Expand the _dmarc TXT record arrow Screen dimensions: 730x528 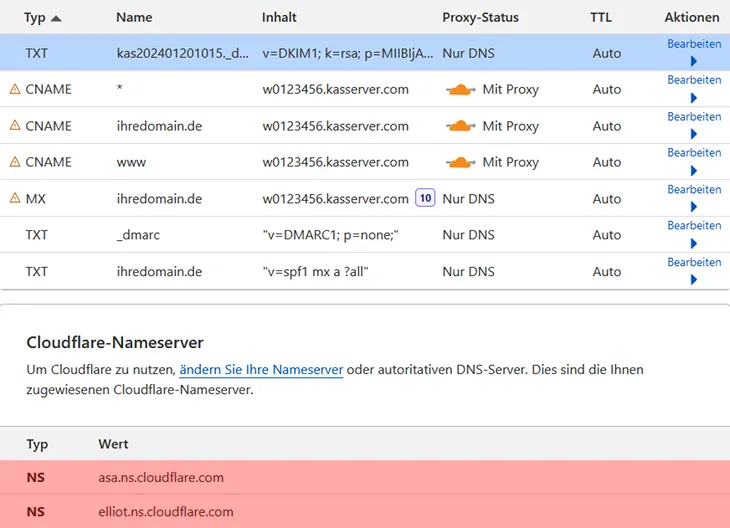pos(694,244)
